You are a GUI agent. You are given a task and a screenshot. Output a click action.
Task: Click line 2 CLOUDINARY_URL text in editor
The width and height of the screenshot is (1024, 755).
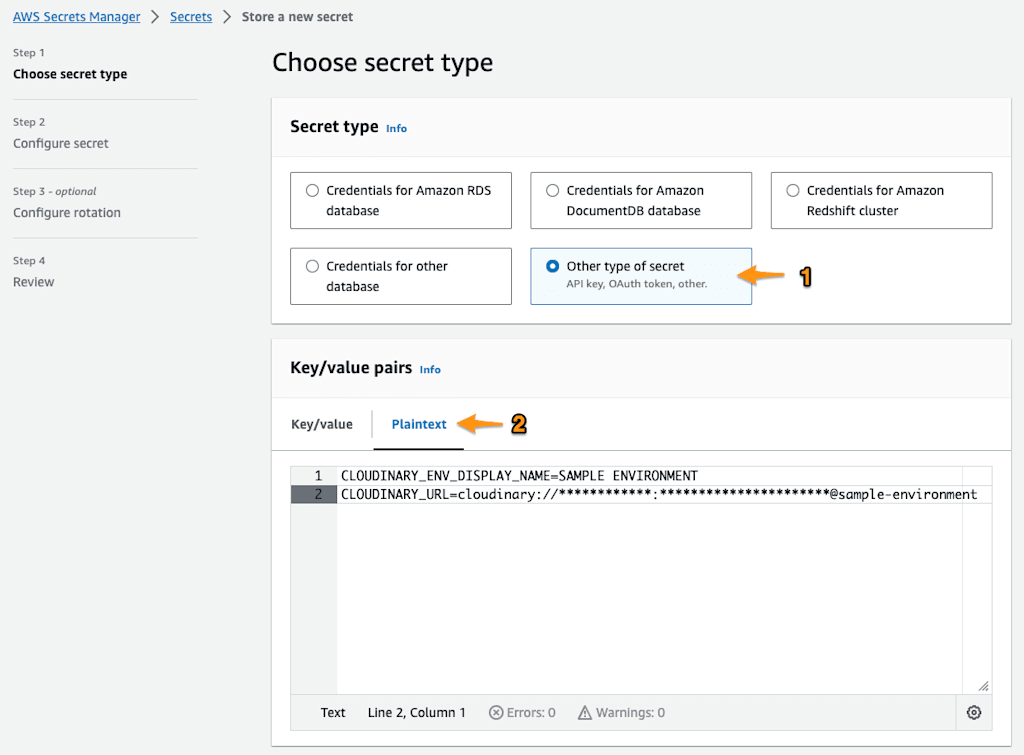(x=659, y=494)
